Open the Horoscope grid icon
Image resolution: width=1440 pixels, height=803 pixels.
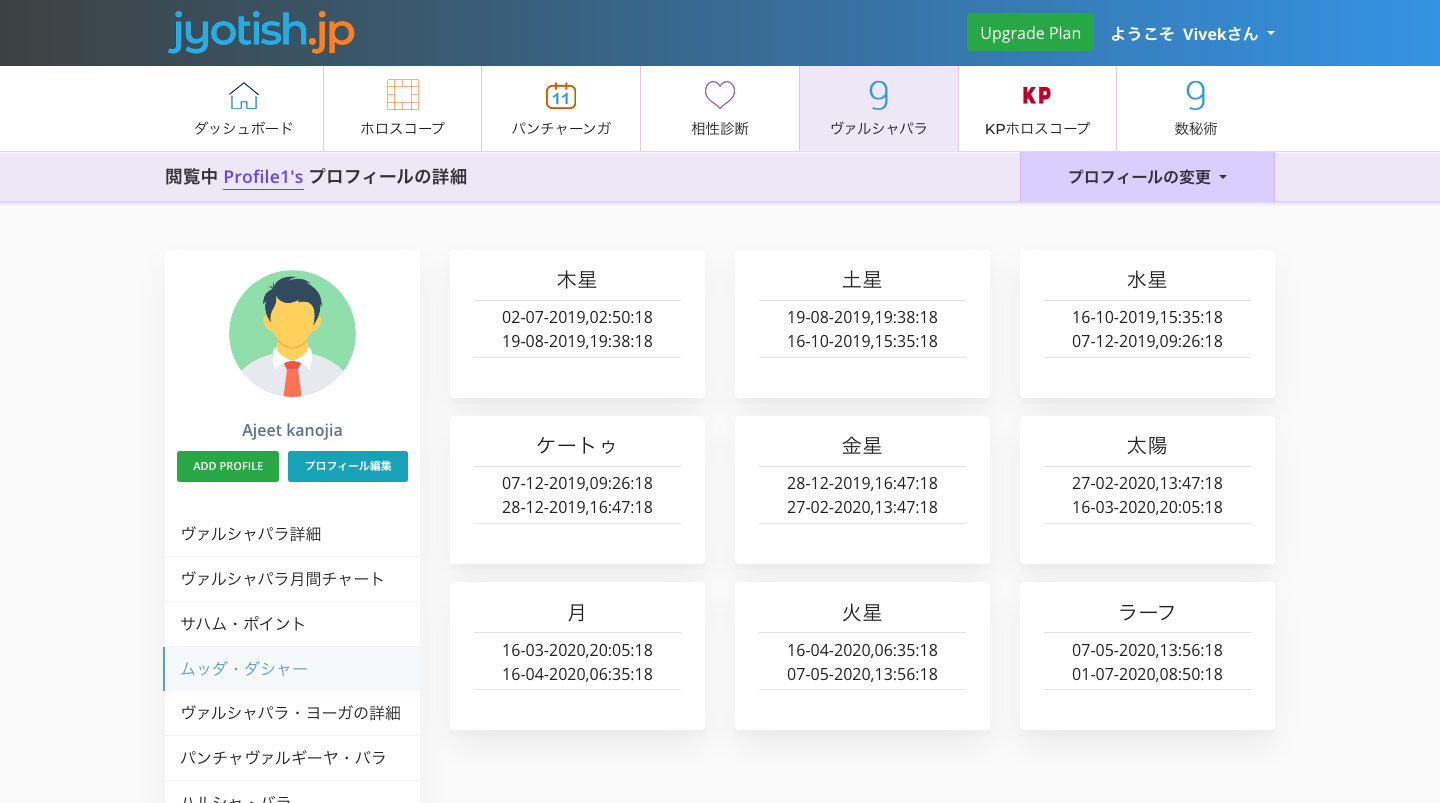click(x=402, y=95)
